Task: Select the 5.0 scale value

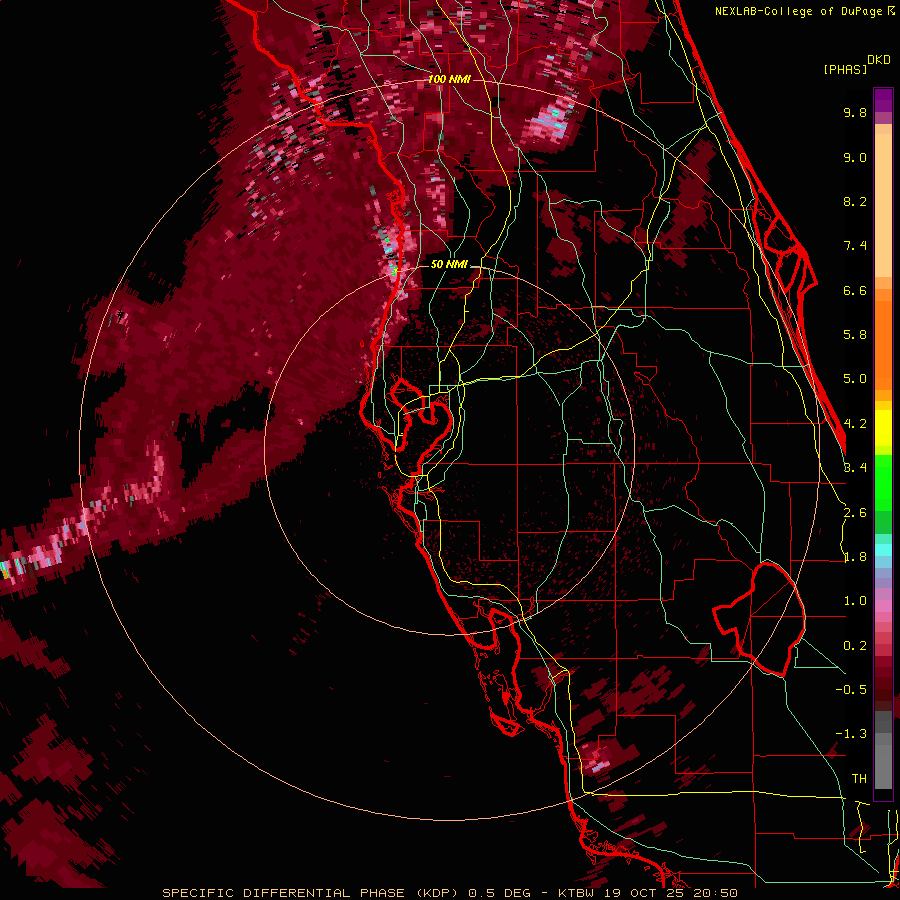Action: [855, 379]
